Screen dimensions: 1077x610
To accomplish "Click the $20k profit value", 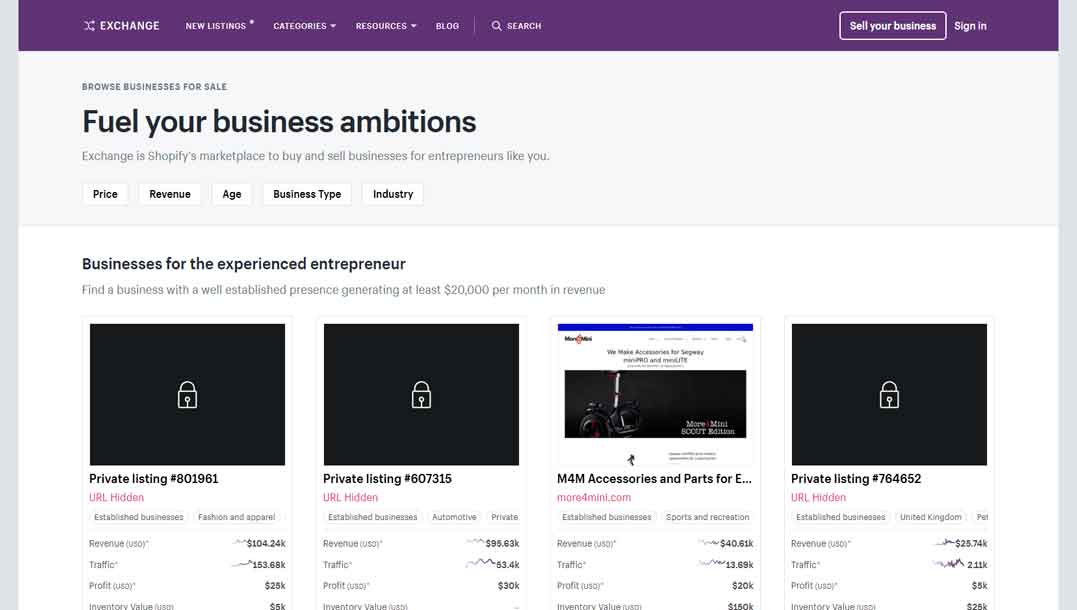I will pyautogui.click(x=742, y=586).
